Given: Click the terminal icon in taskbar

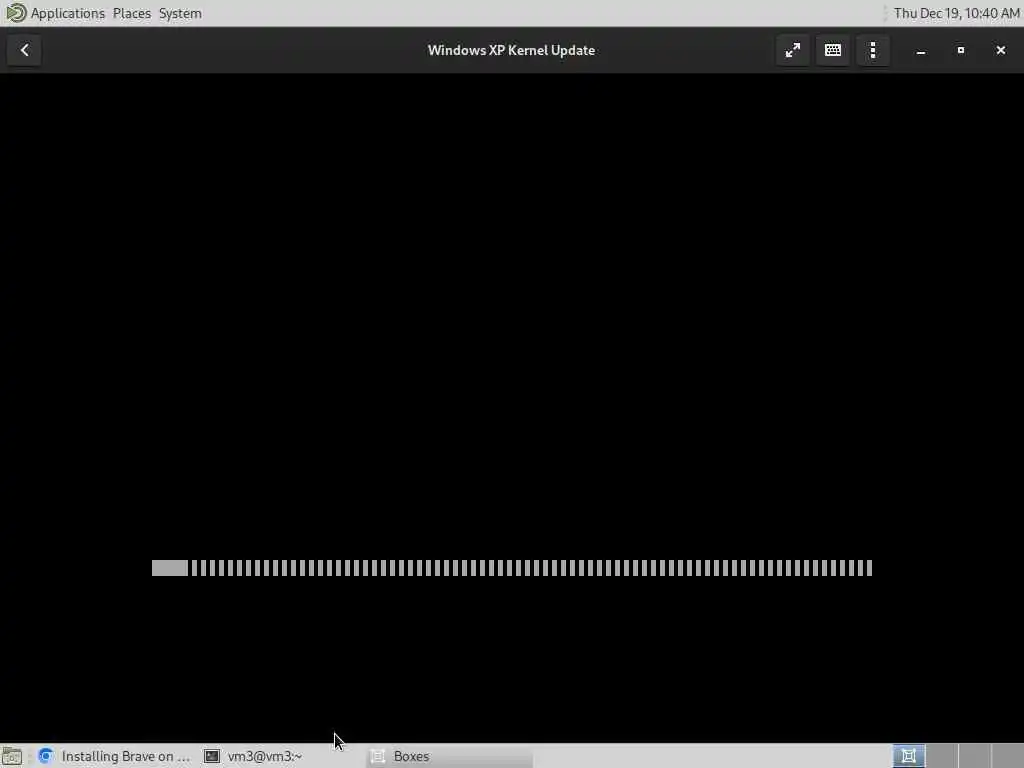Looking at the screenshot, I should [x=212, y=756].
